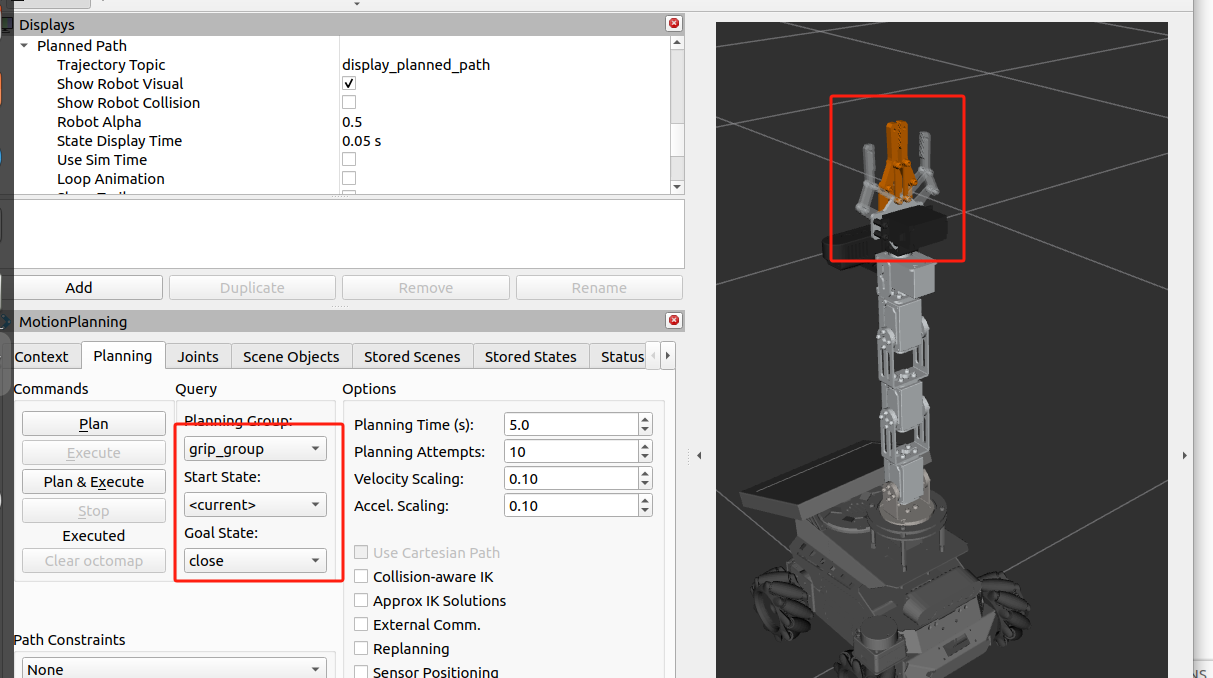1213x678 pixels.
Task: Collapse the Planned Path tree entry
Action: [x=24, y=46]
